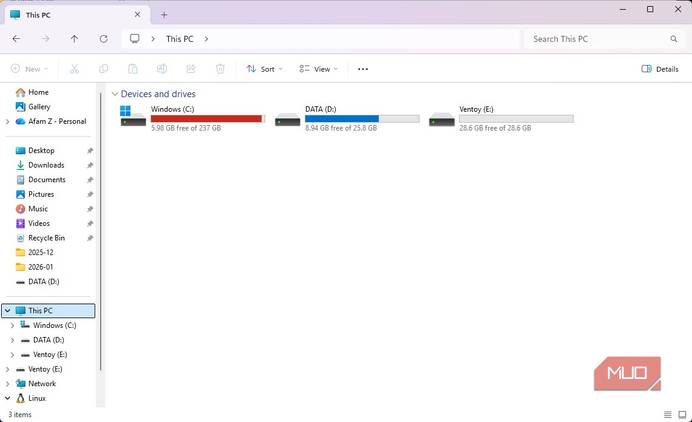This screenshot has width=692, height=422.
Task: Collapse Linux in the navigation pane
Action: pyautogui.click(x=8, y=398)
